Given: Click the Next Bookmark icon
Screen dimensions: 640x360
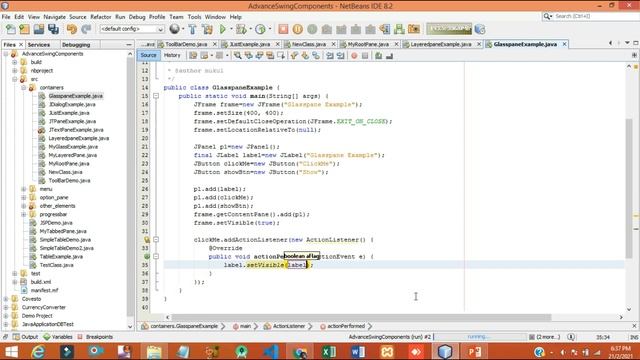Looking at the screenshot, I should tap(305, 56).
